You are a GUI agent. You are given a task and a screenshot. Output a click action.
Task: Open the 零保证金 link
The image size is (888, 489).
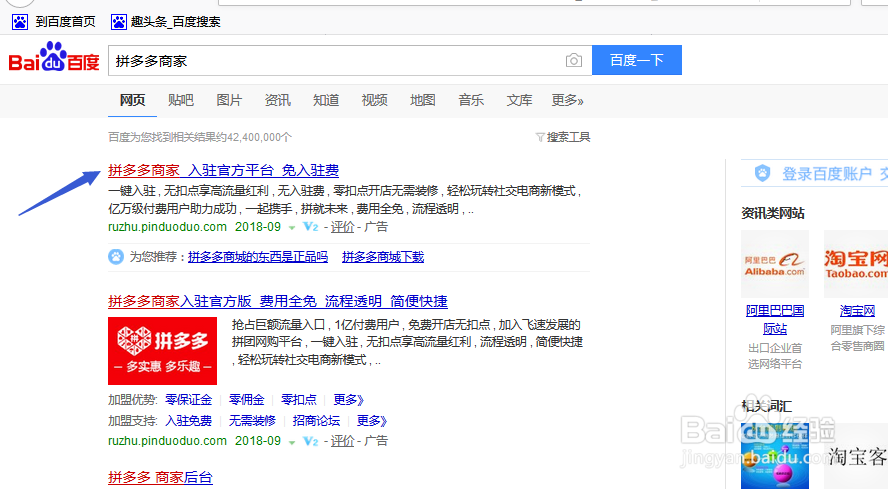coord(189,399)
